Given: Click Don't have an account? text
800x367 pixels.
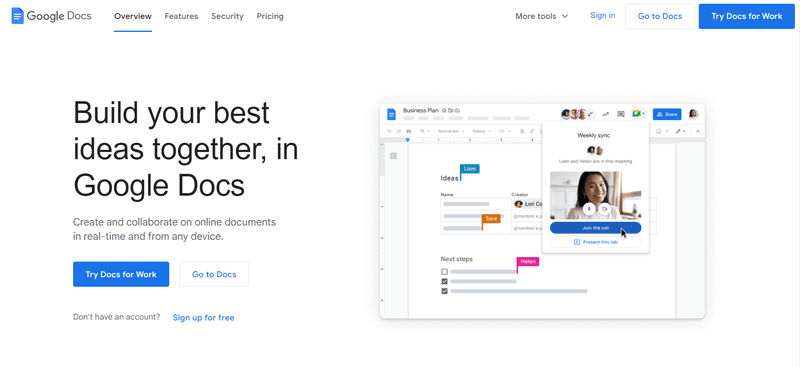Looking at the screenshot, I should point(116,316).
